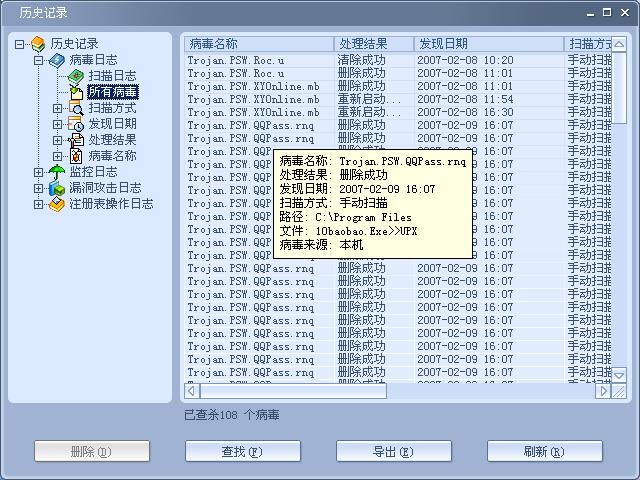The image size is (640, 480).
Task: Expand the 注册表操作日志 node
Action: click(38, 204)
